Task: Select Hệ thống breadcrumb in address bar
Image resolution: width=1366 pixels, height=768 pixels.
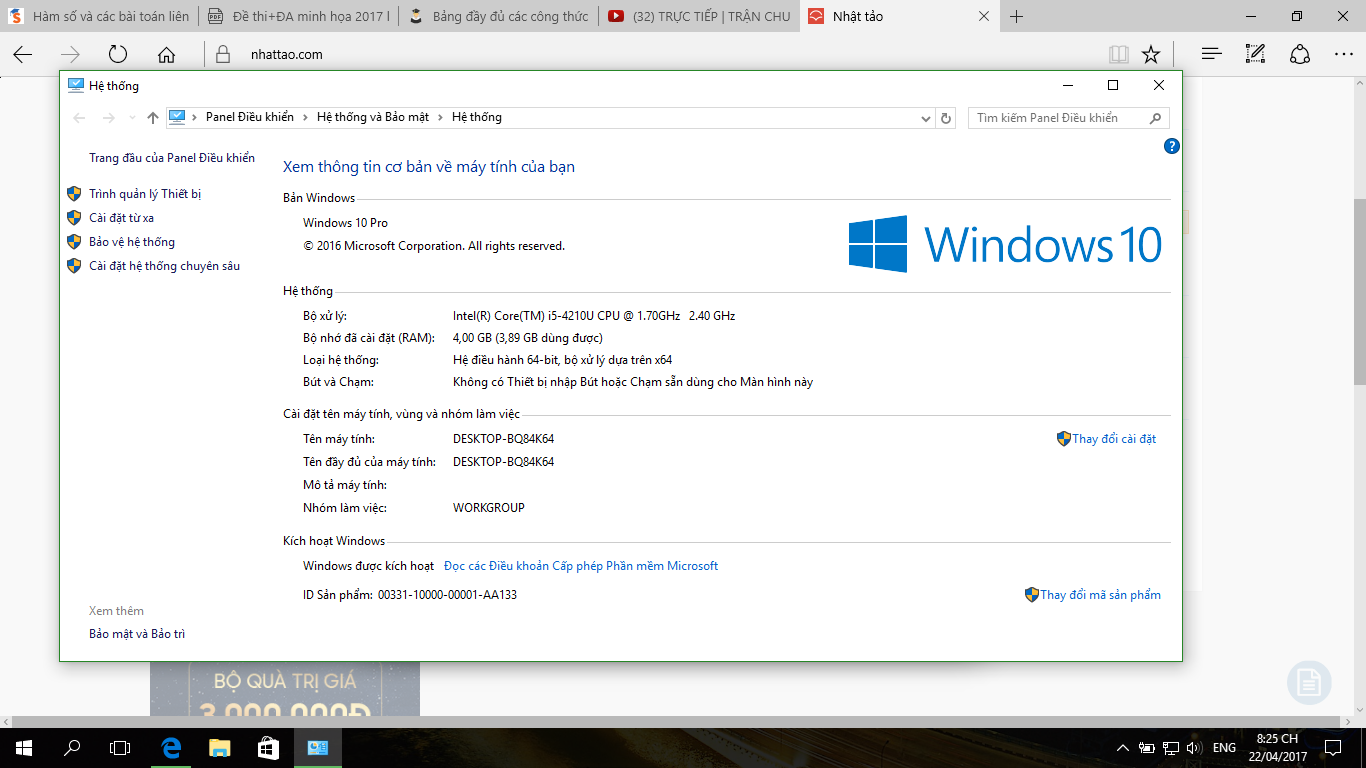Action: coord(477,117)
